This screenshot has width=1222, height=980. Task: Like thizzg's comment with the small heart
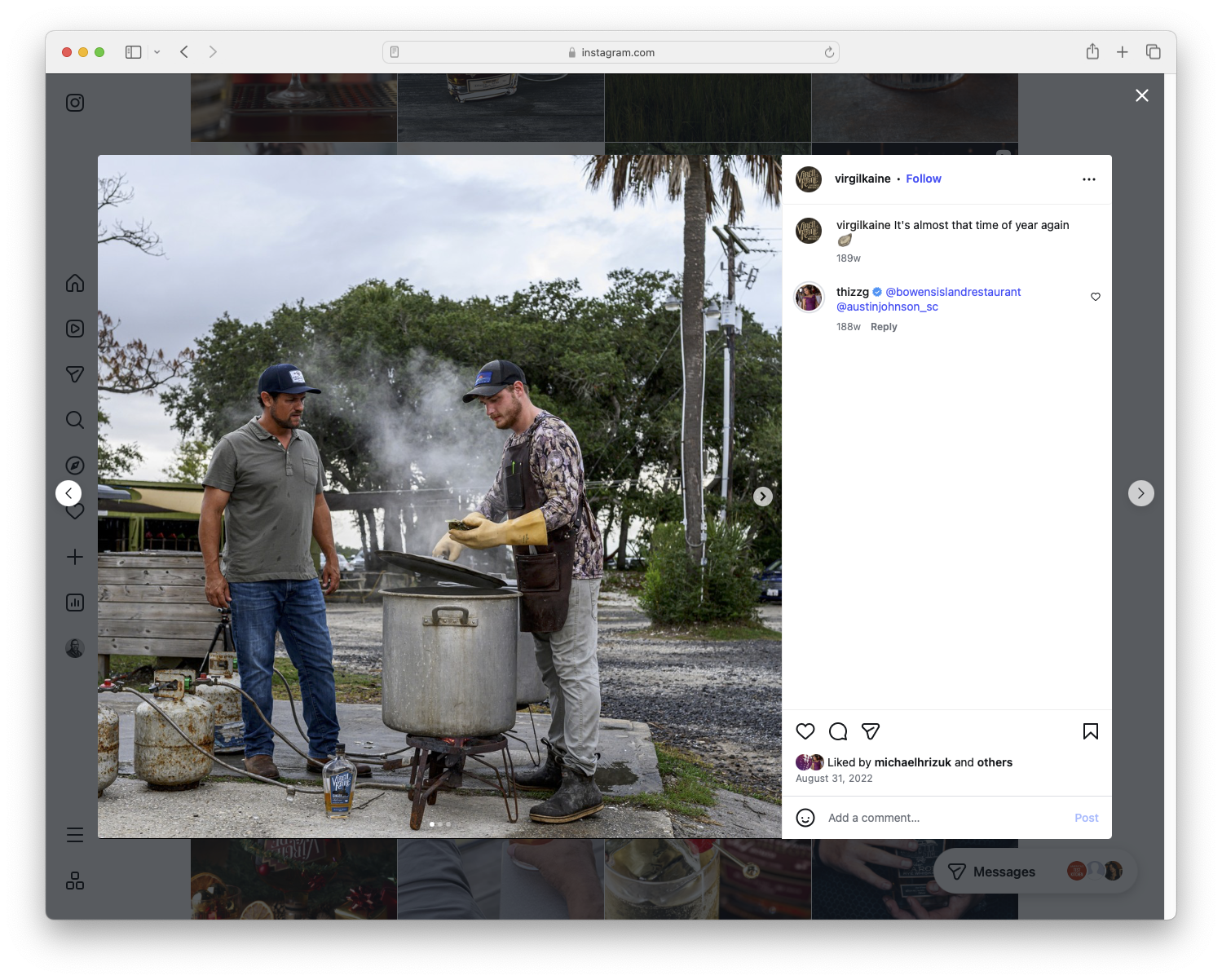1095,297
